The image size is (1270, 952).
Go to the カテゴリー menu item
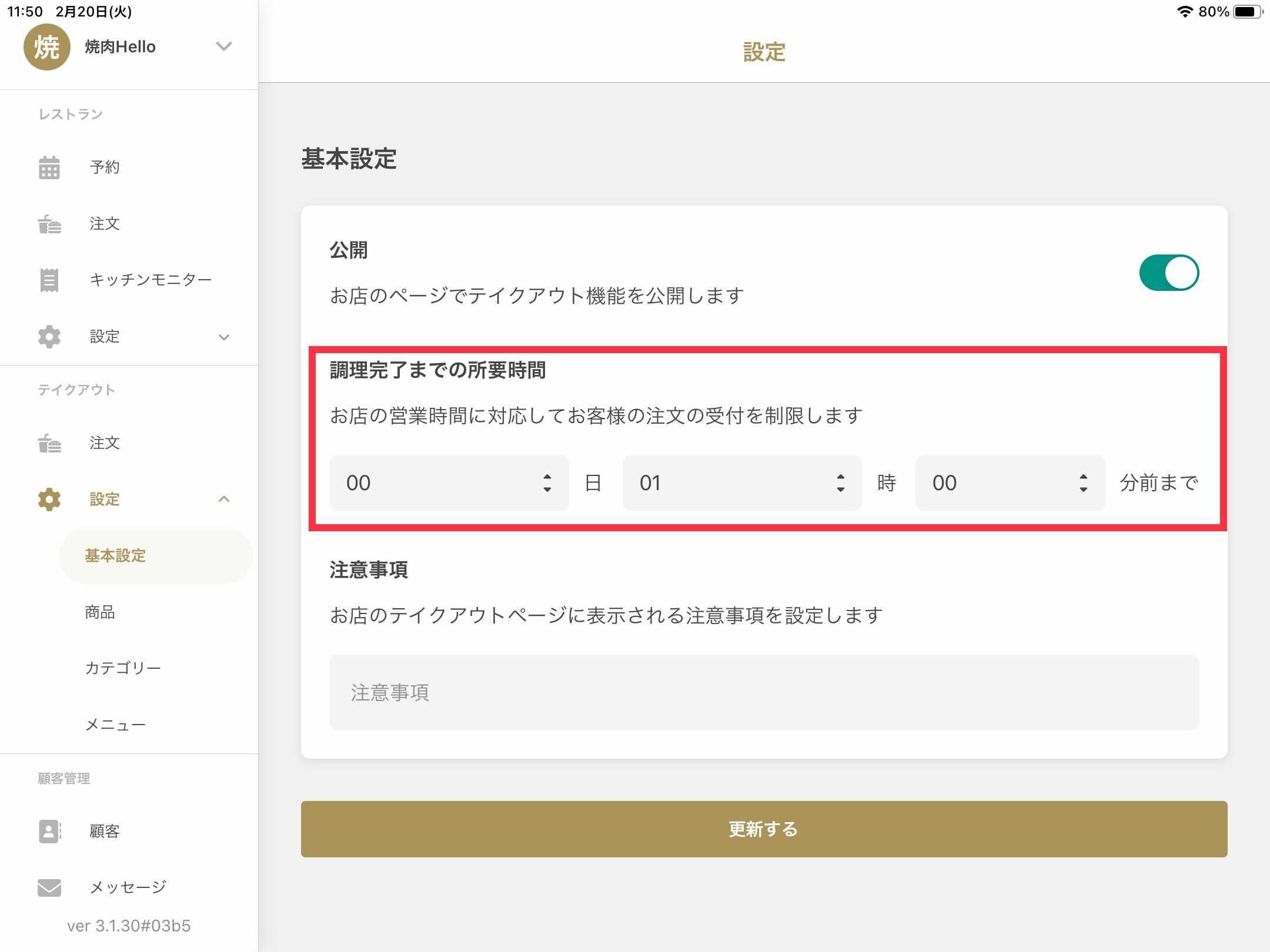123,668
